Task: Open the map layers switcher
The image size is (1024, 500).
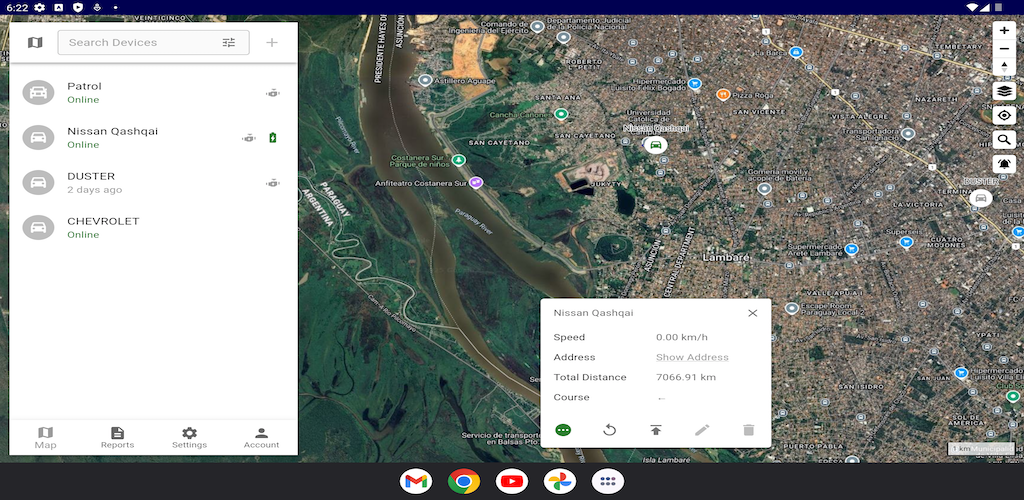Action: (x=1004, y=91)
